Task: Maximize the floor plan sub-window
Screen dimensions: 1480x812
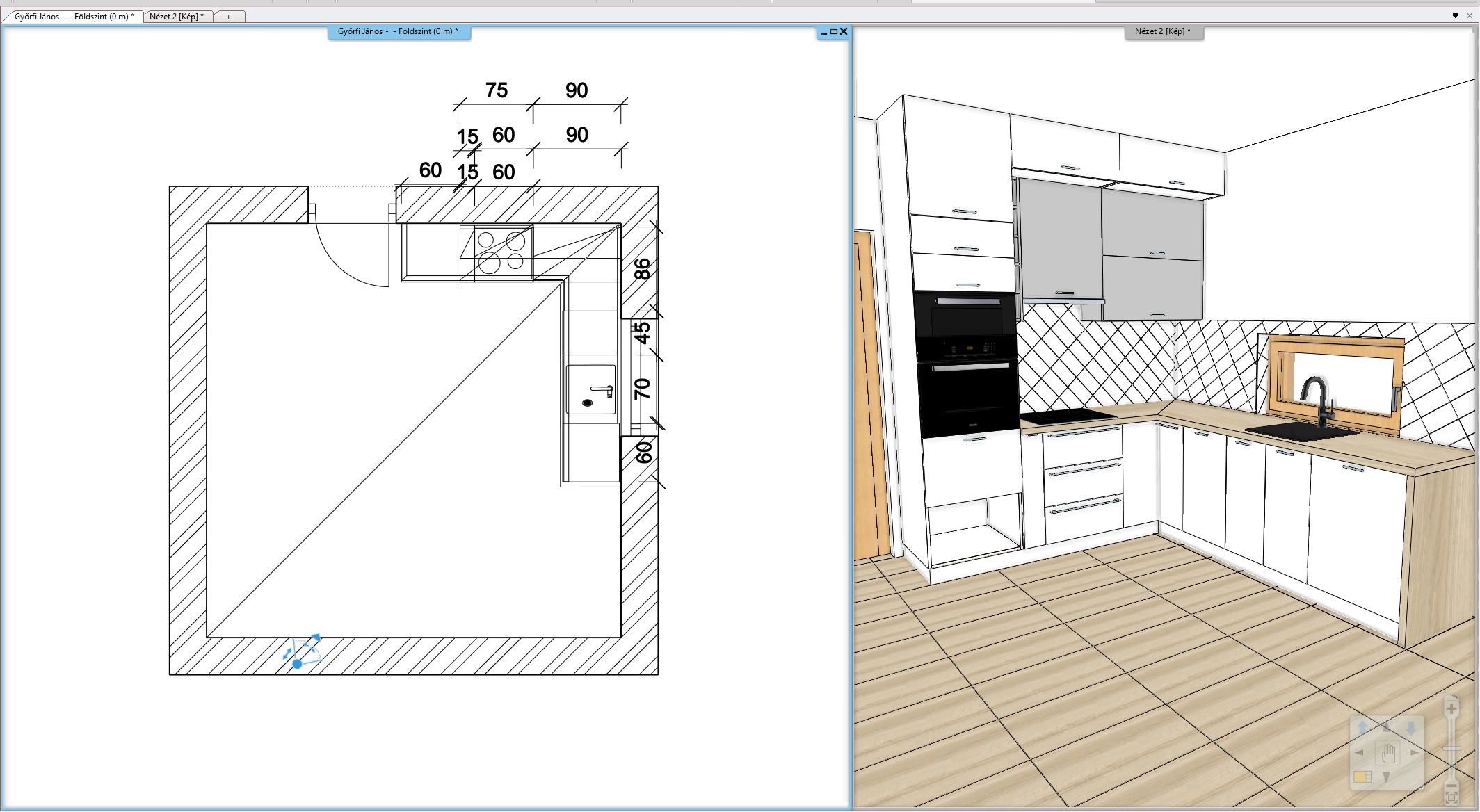Action: click(x=834, y=32)
